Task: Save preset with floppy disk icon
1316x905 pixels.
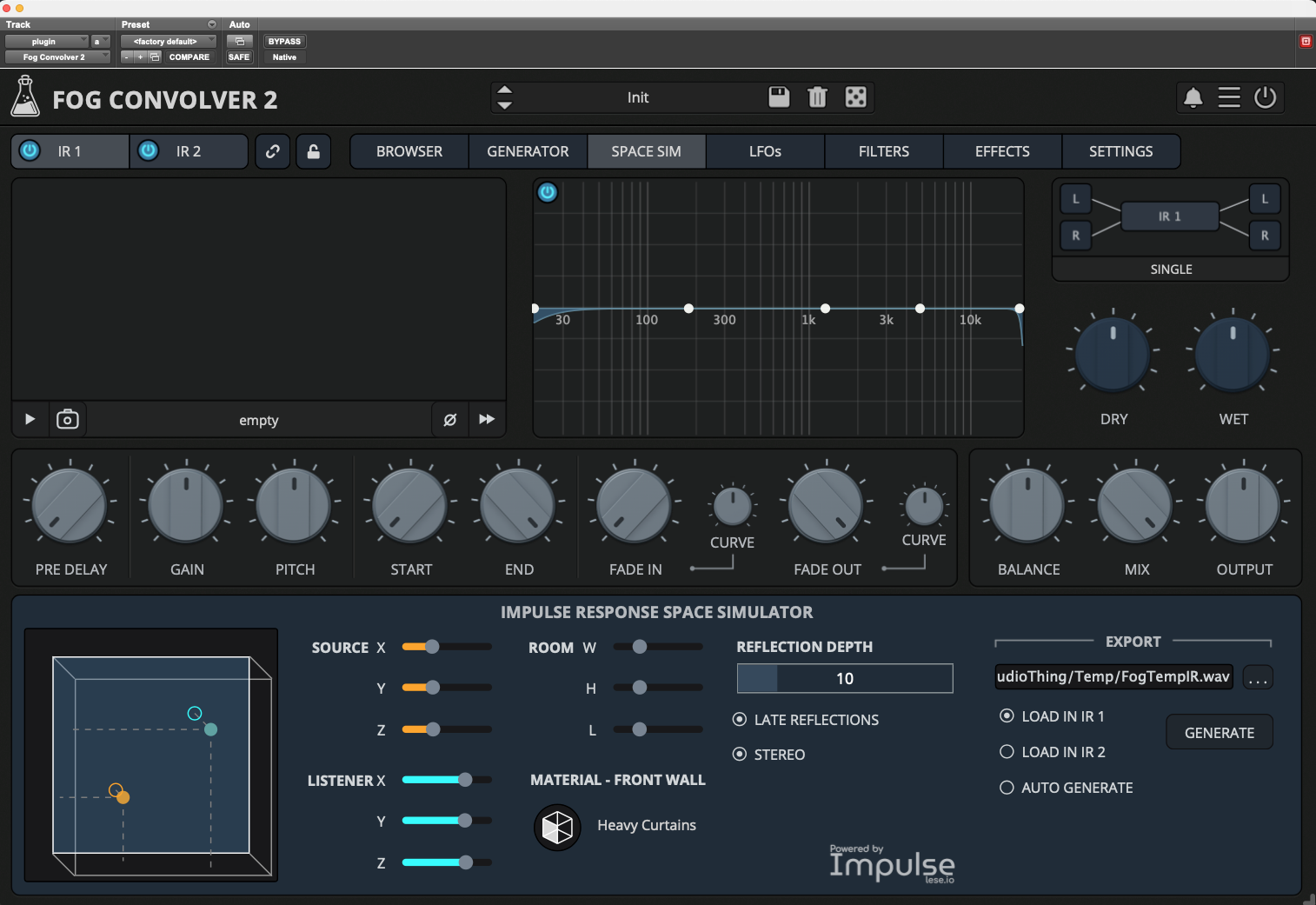Action: [779, 96]
